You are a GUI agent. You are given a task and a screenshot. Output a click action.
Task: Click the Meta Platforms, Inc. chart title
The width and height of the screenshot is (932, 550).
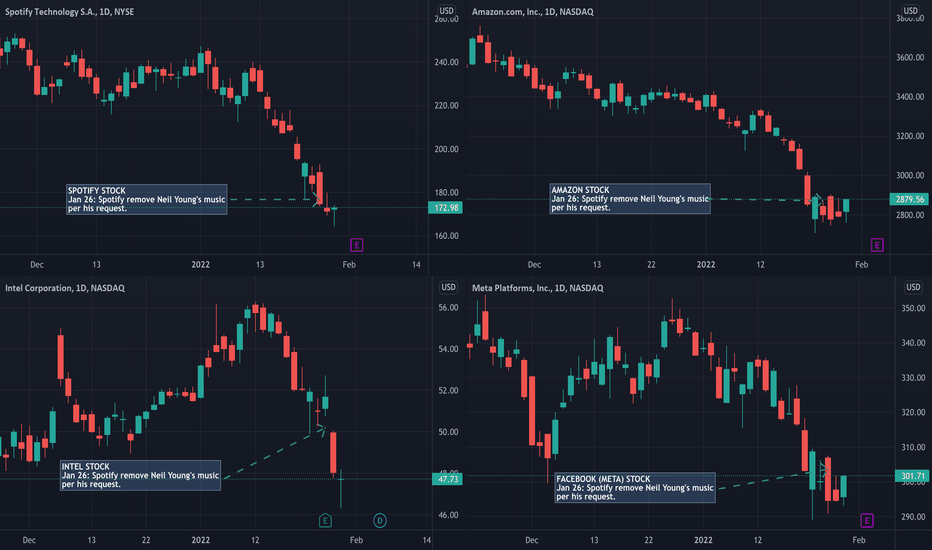(537, 288)
